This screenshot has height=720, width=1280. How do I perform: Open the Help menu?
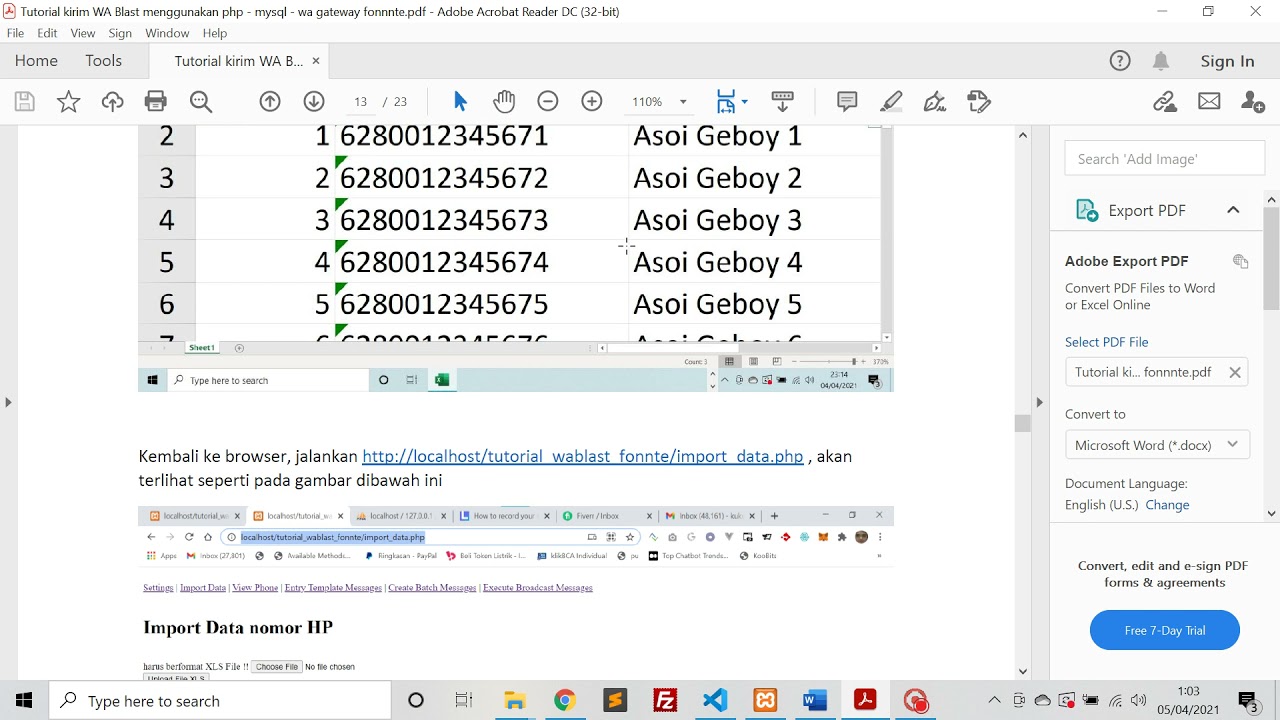[215, 33]
